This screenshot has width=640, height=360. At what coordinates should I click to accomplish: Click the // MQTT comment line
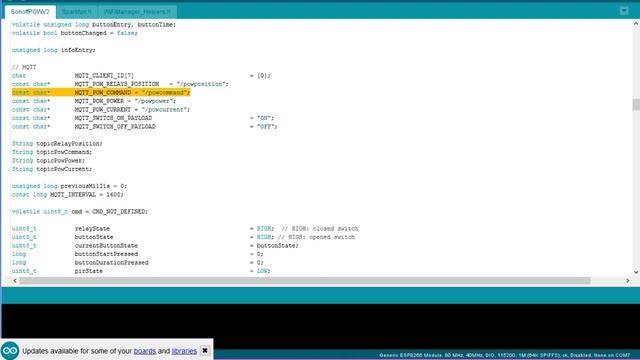point(24,67)
